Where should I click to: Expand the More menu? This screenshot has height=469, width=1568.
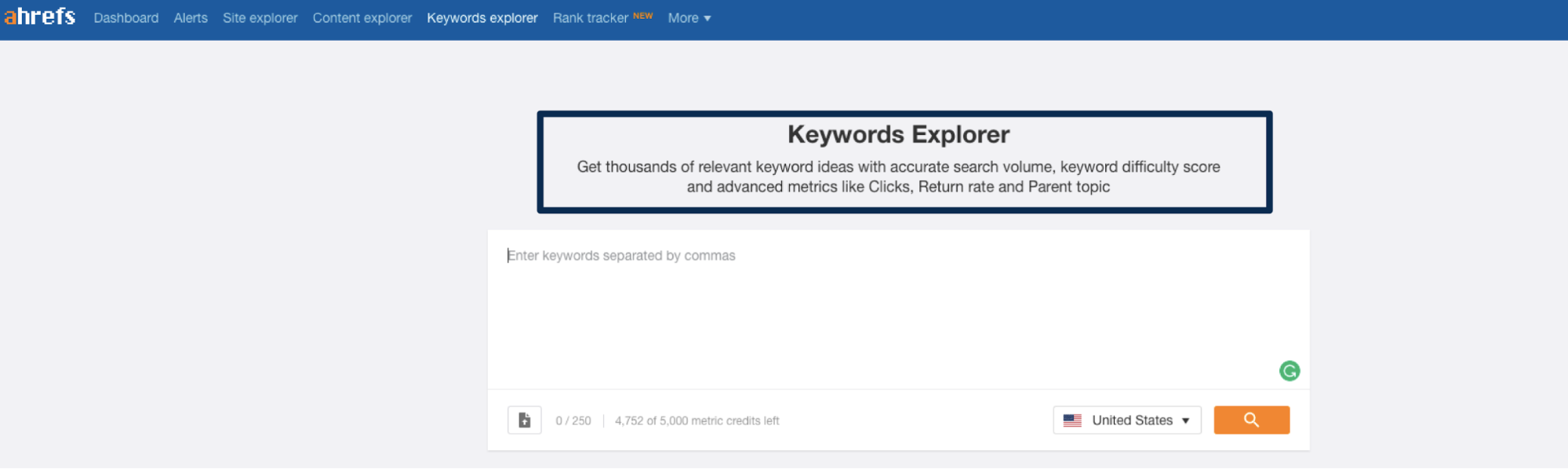[x=689, y=18]
